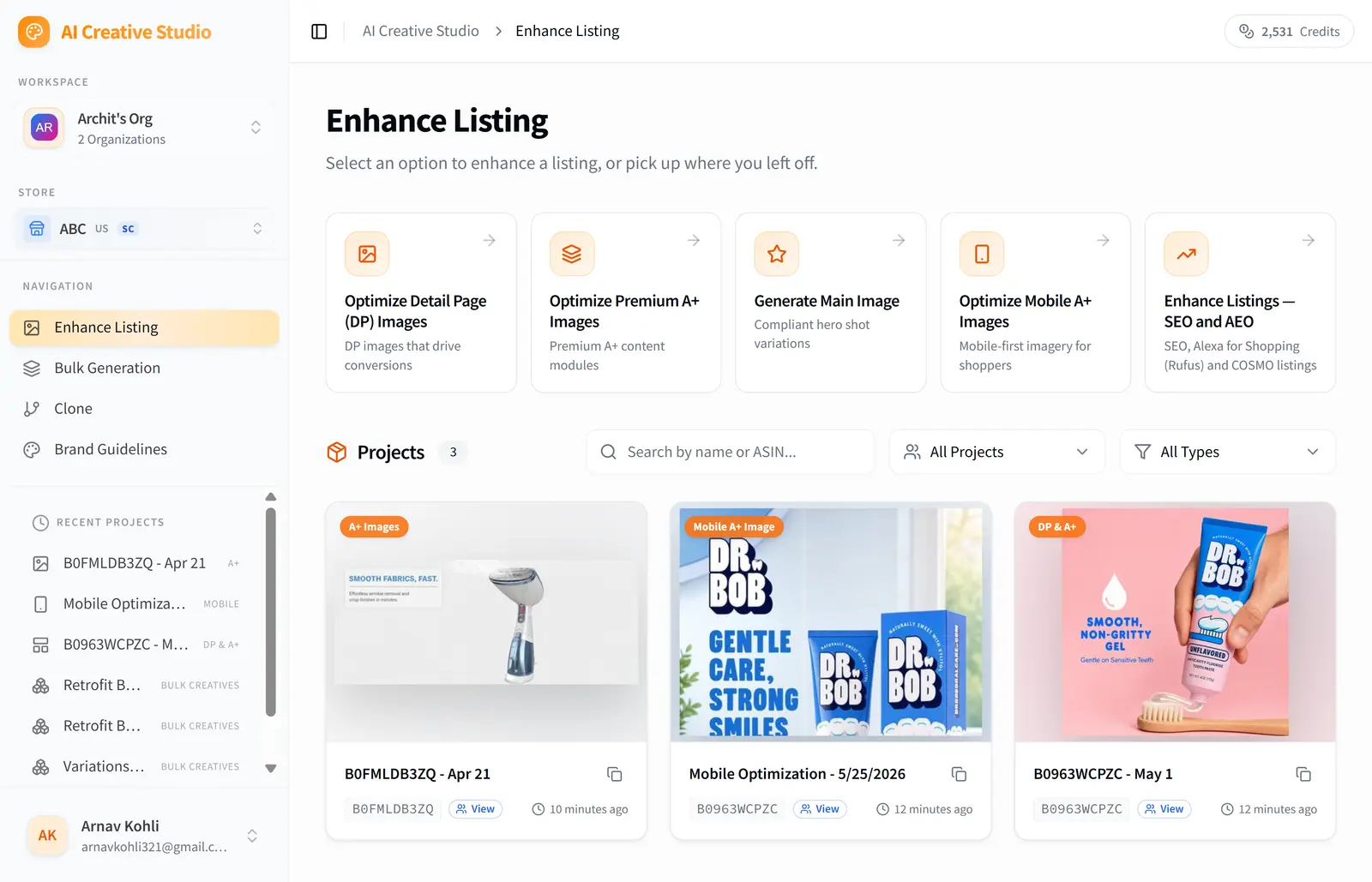Image resolution: width=1372 pixels, height=882 pixels.
Task: Click Optimize Mobile A+ phone icon
Action: click(982, 254)
